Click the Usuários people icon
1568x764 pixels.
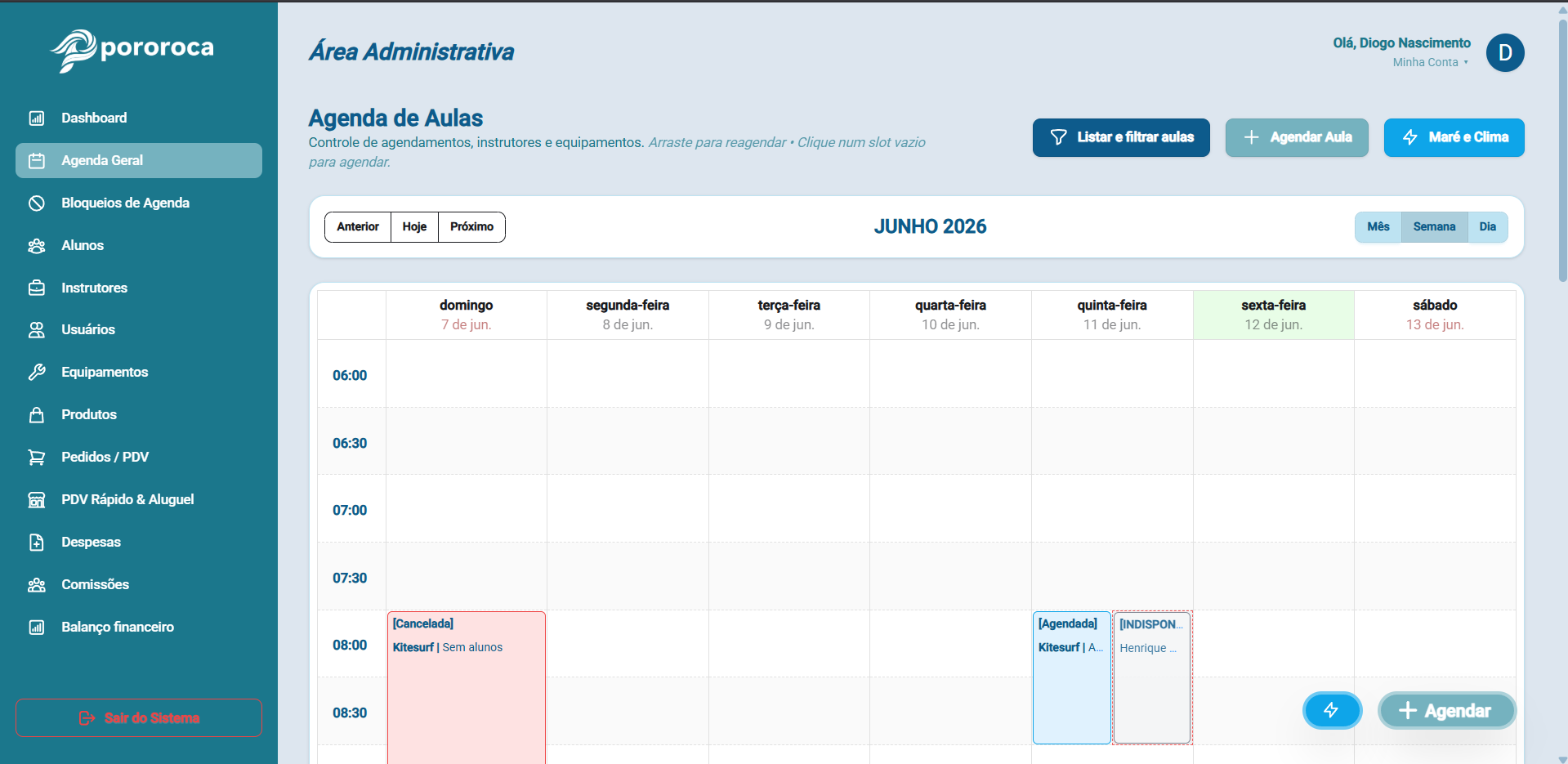(37, 330)
